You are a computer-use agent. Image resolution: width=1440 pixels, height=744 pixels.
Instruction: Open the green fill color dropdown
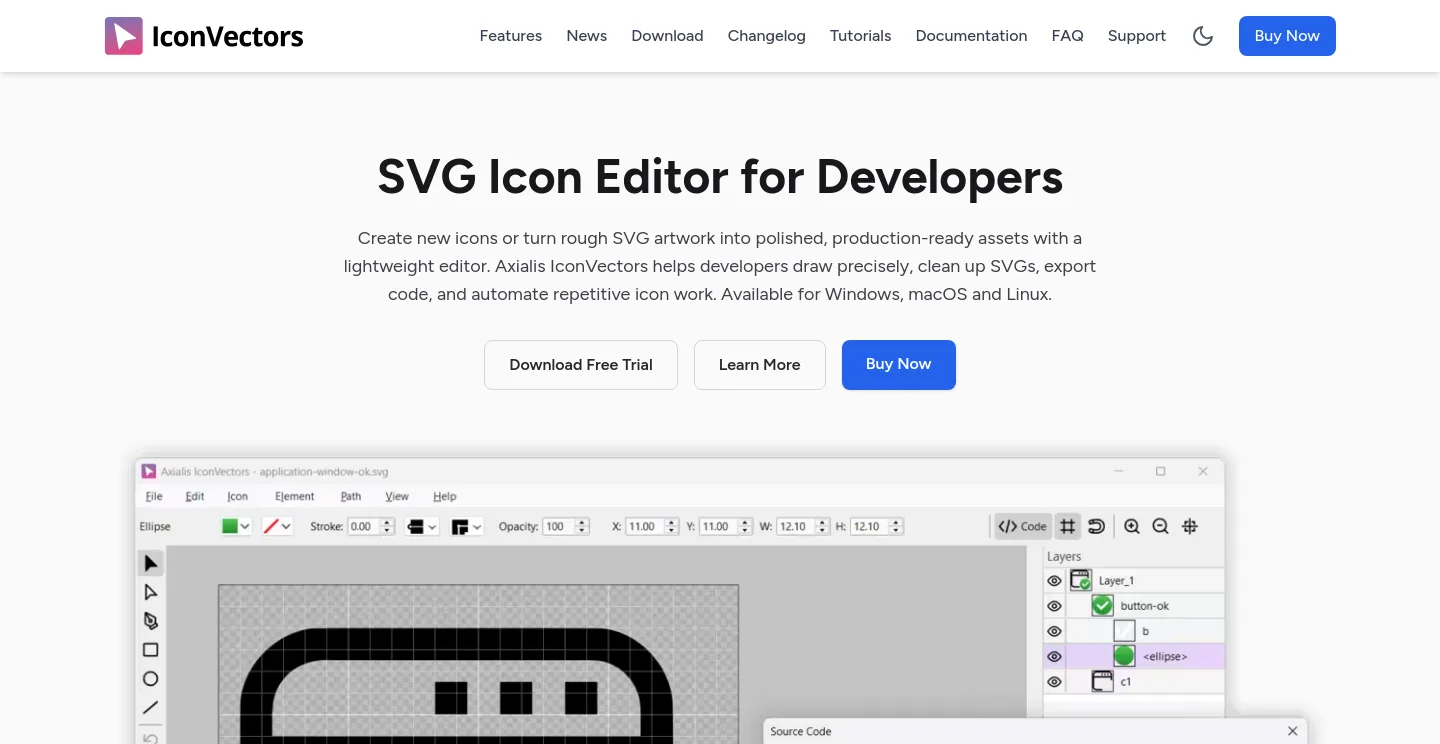(245, 526)
